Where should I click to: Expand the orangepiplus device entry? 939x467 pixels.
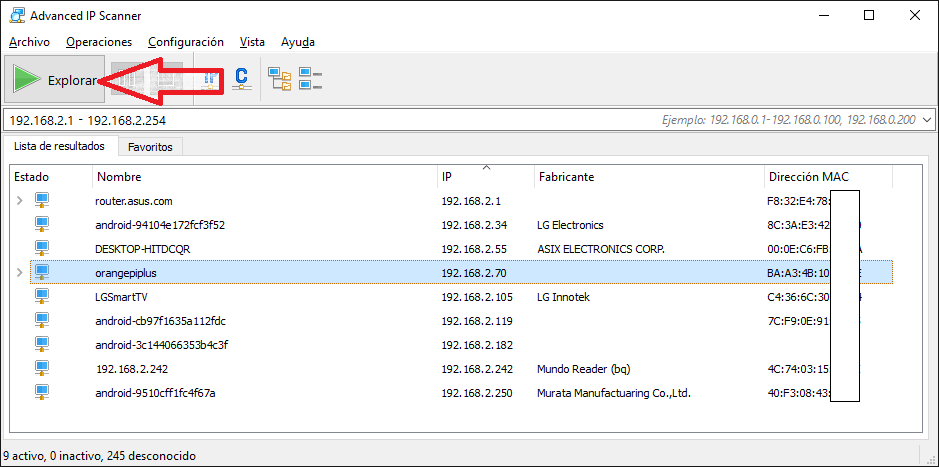(19, 273)
